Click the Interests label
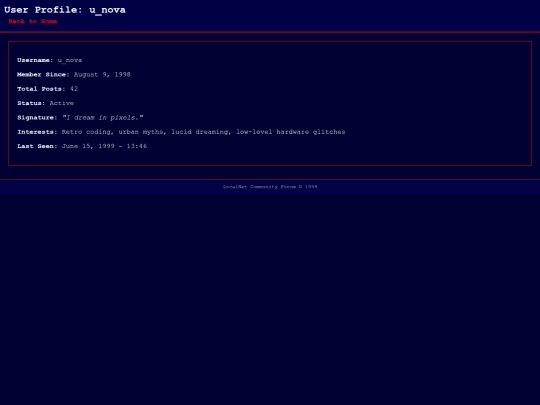This screenshot has height=405, width=540. [x=37, y=132]
